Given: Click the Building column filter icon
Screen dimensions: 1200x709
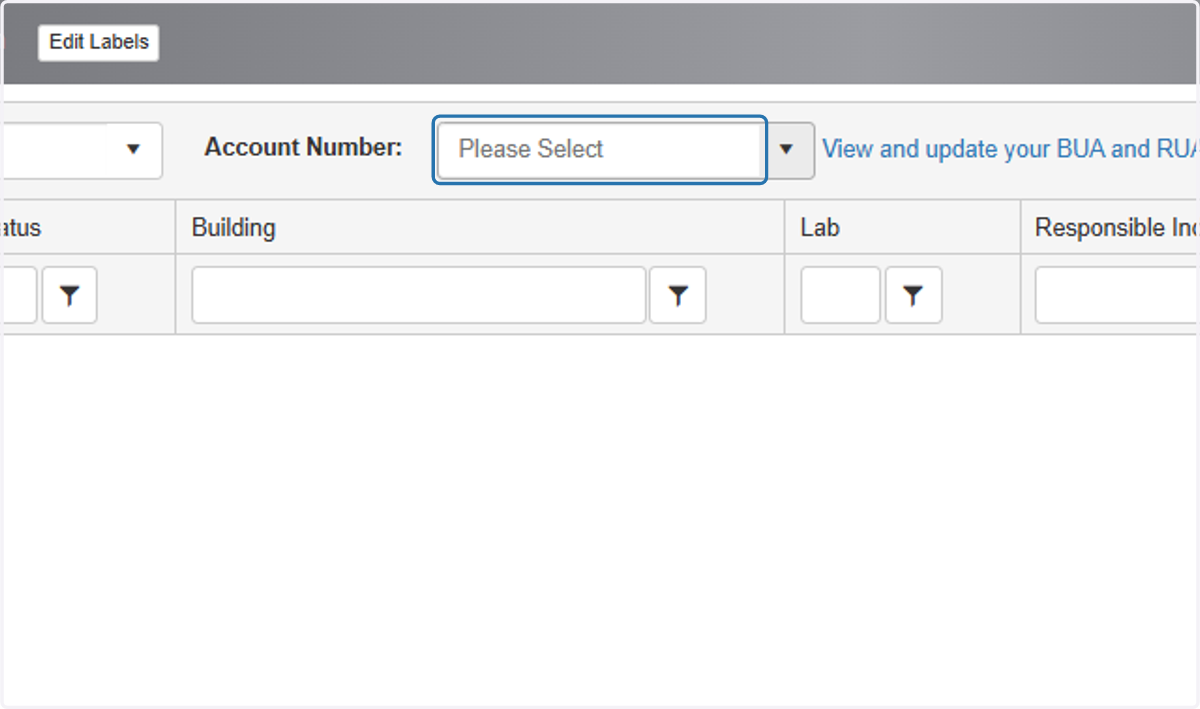Looking at the screenshot, I should 678,295.
